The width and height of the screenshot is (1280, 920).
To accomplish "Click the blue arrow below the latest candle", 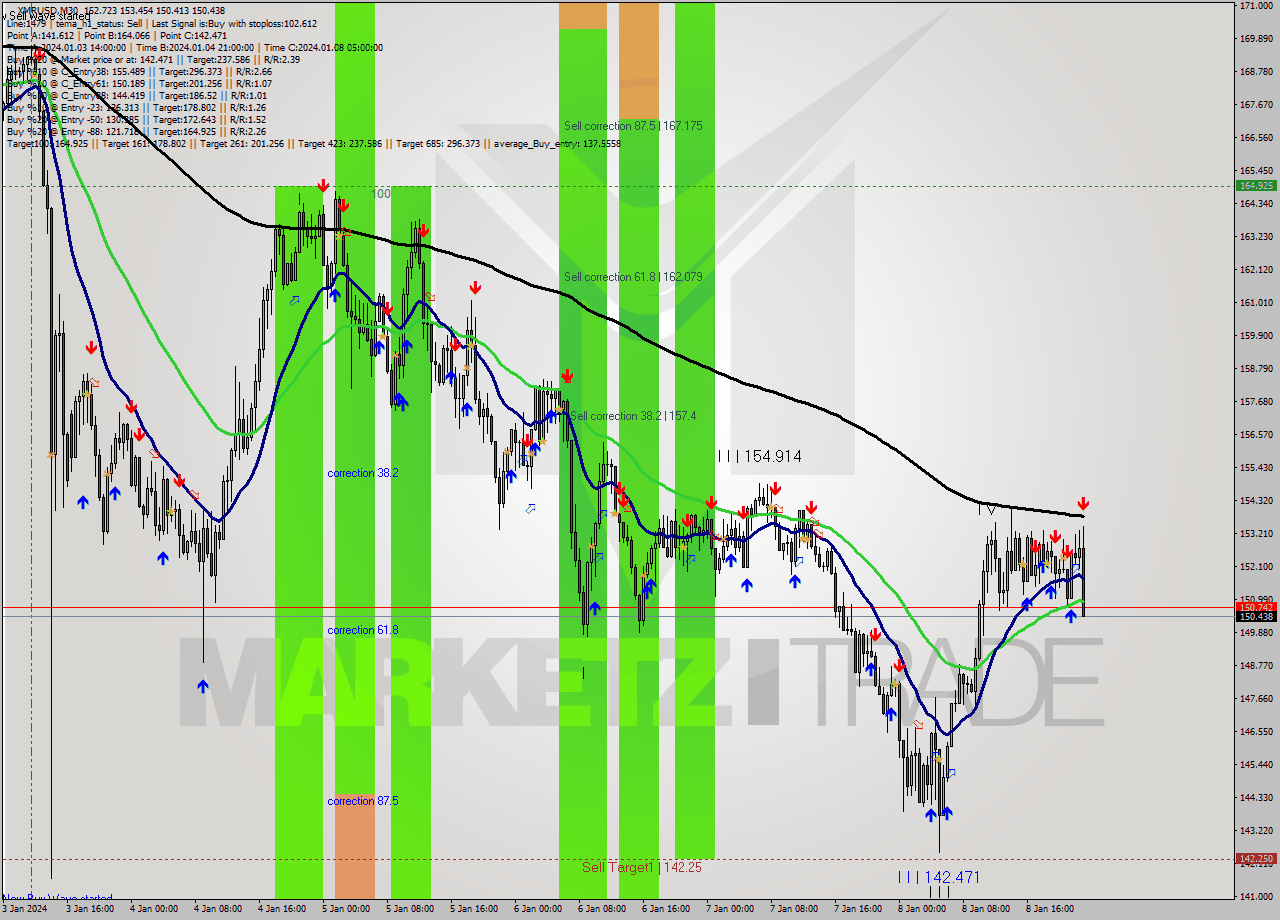I will 1071,616.
